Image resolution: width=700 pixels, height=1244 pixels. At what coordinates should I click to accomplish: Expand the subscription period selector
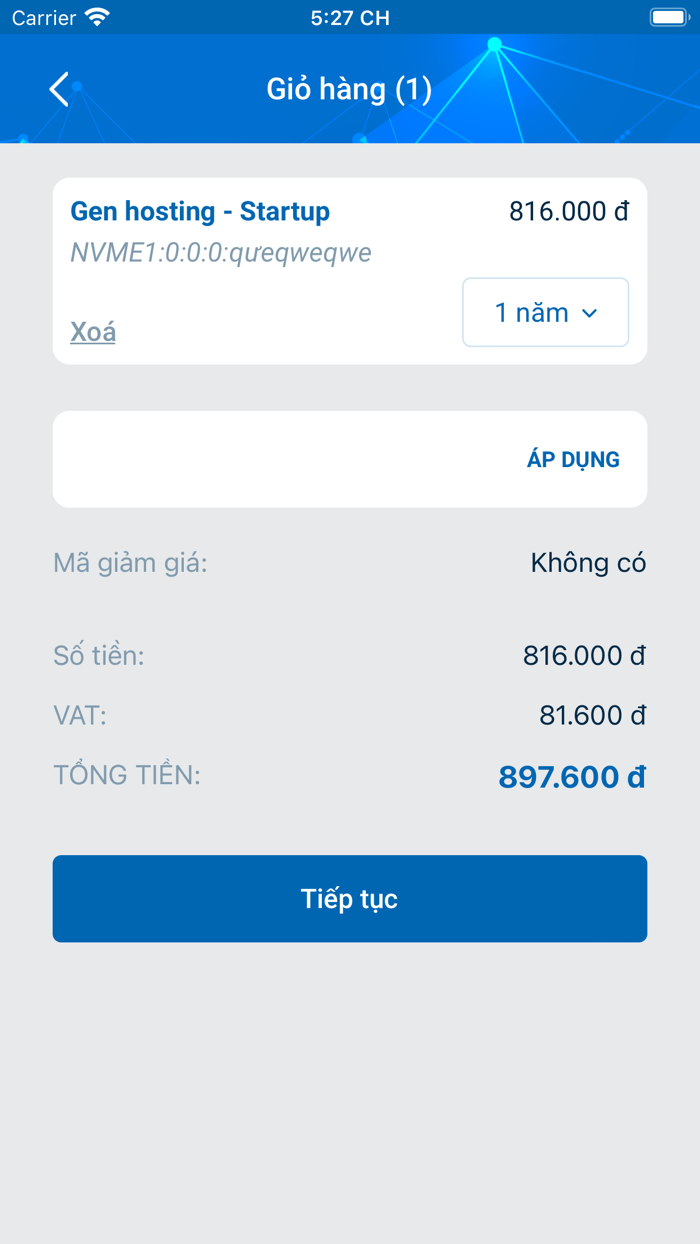[545, 312]
